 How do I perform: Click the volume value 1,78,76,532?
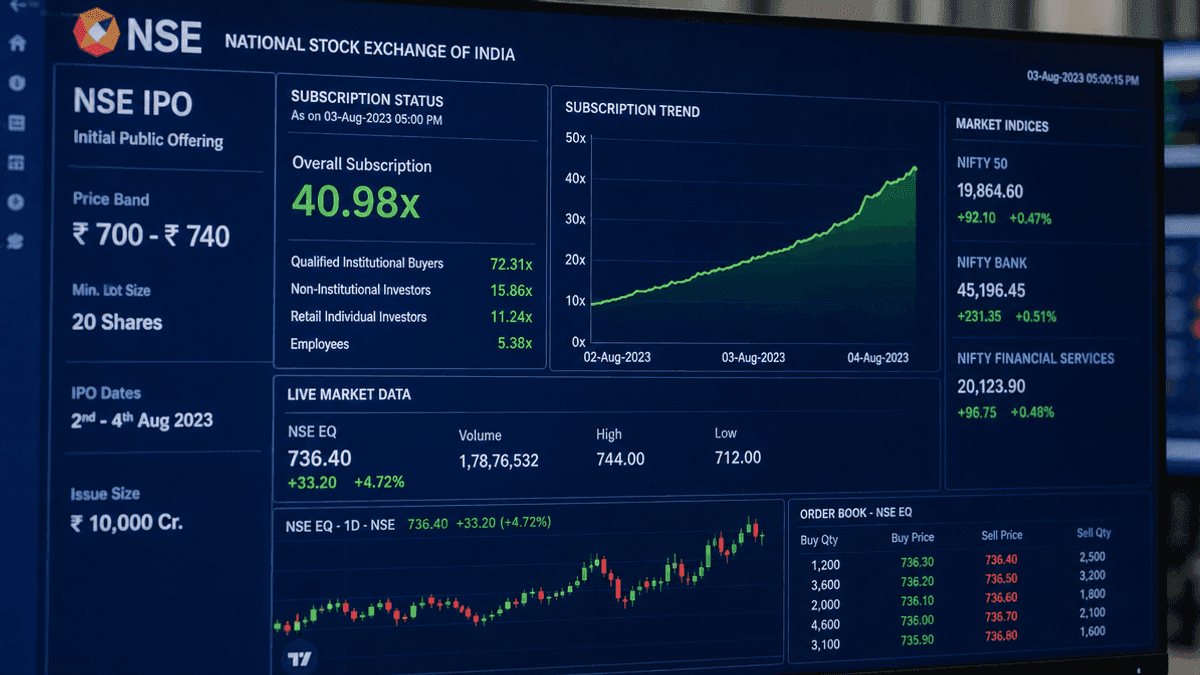[x=499, y=461]
